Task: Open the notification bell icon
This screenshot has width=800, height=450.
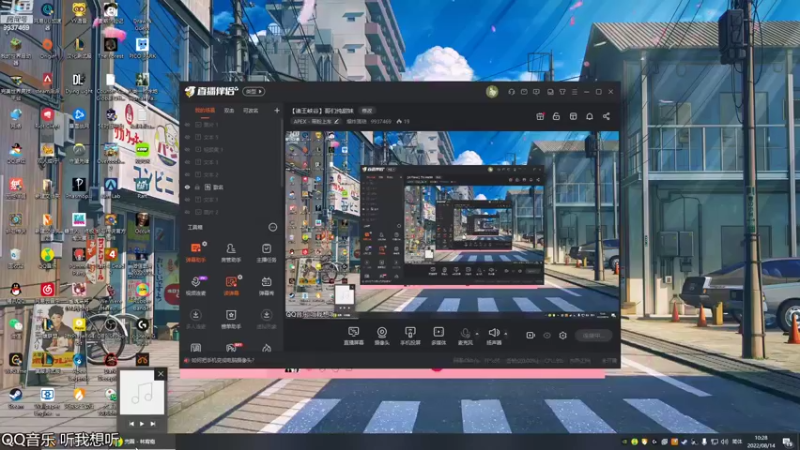Action: point(589,116)
